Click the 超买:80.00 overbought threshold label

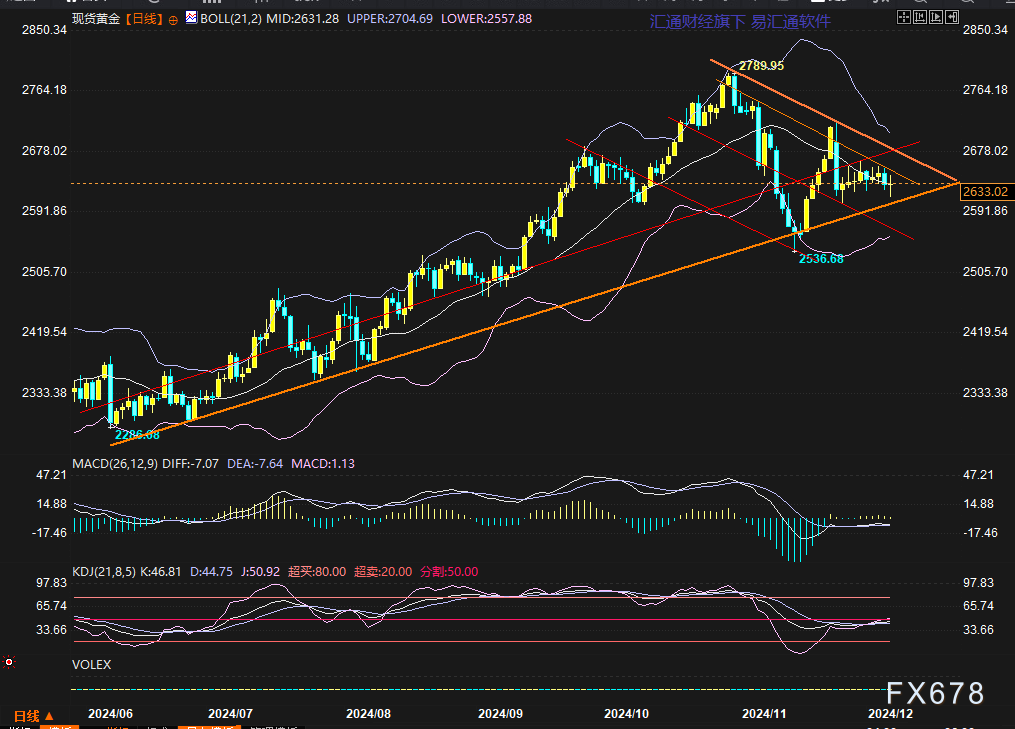[x=317, y=572]
